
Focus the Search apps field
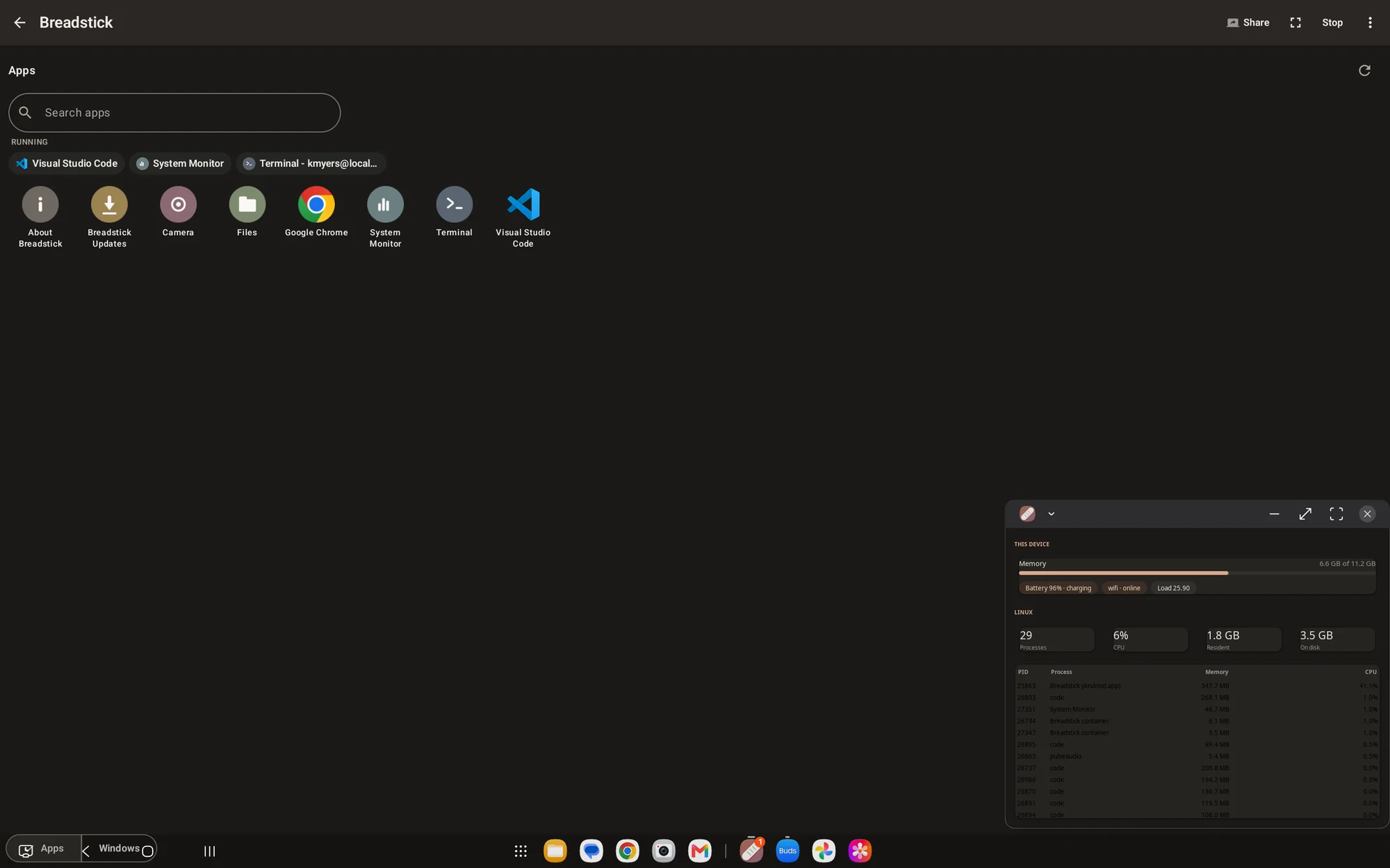point(174,113)
